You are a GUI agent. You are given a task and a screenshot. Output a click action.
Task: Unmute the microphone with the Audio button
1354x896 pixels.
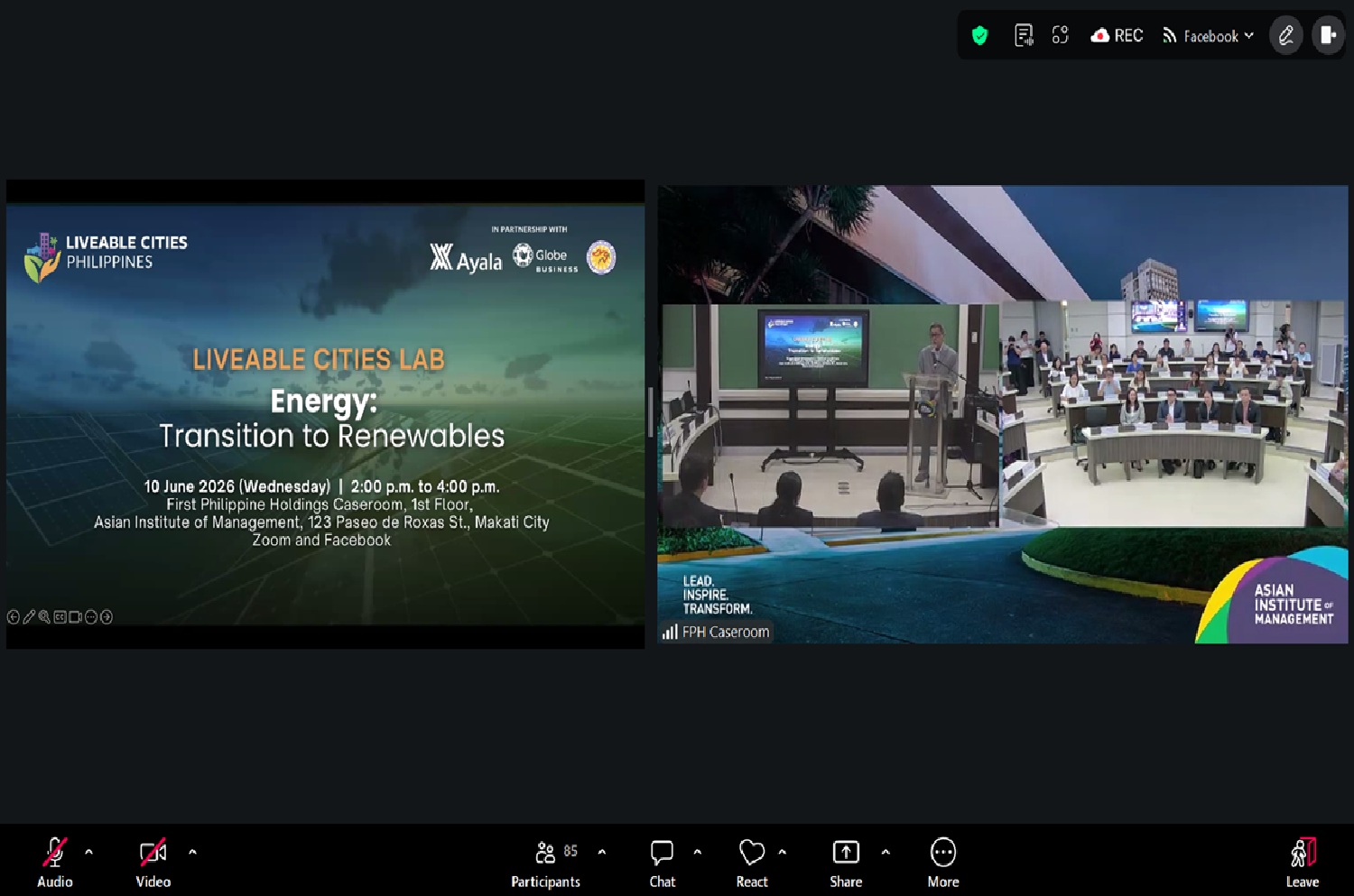(55, 862)
